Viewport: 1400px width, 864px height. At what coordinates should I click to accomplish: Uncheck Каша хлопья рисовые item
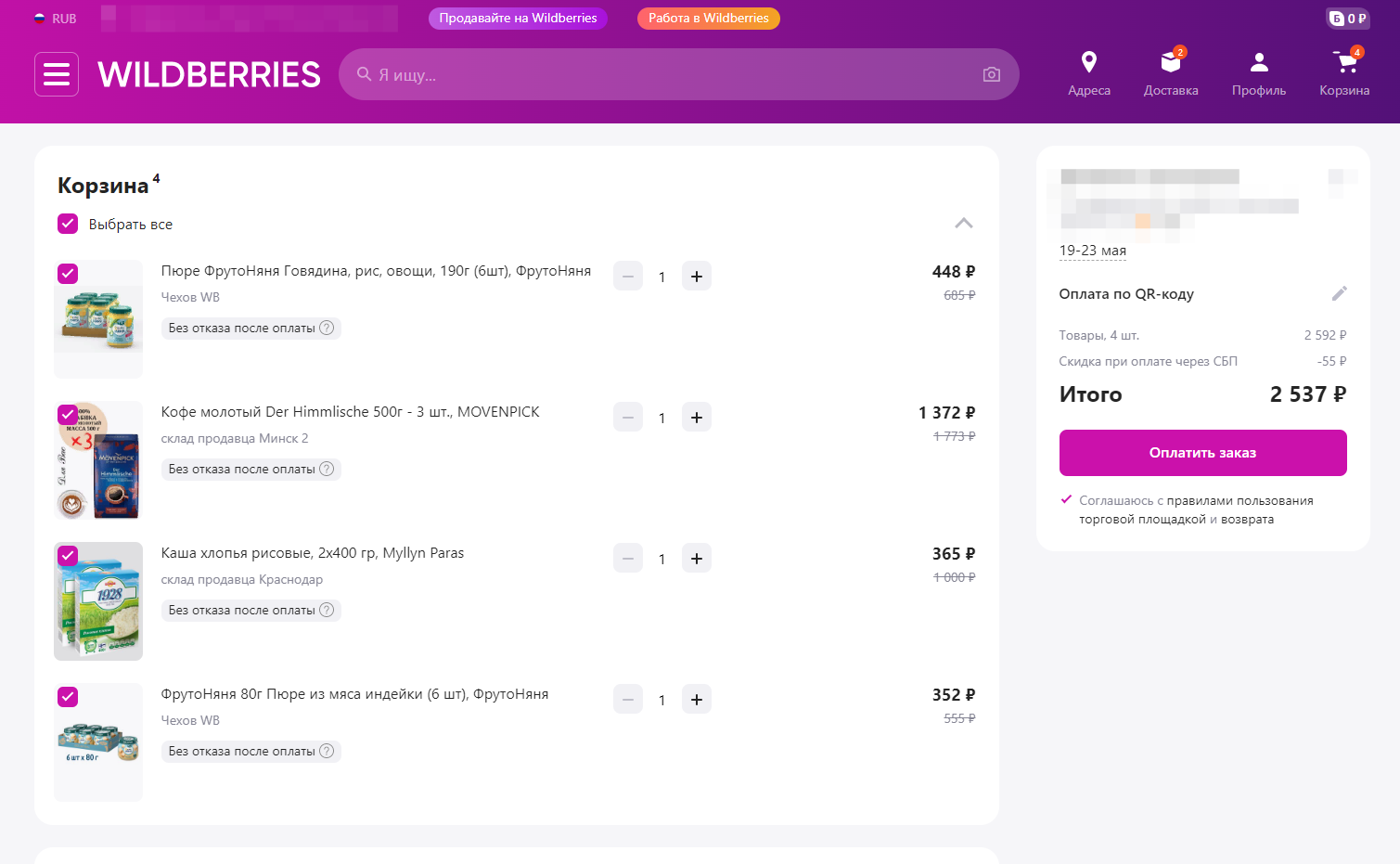click(x=68, y=556)
